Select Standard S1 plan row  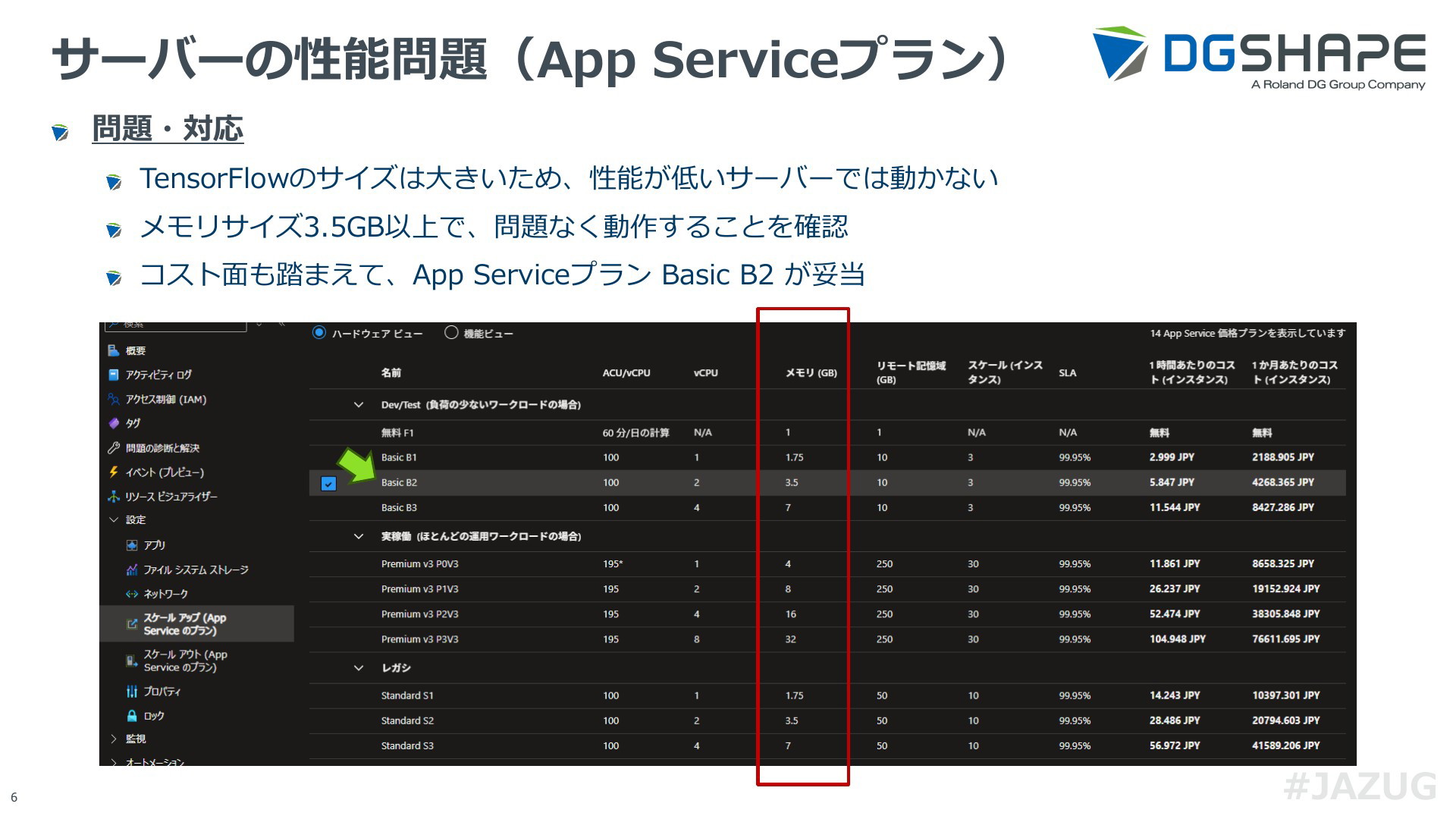[827, 695]
